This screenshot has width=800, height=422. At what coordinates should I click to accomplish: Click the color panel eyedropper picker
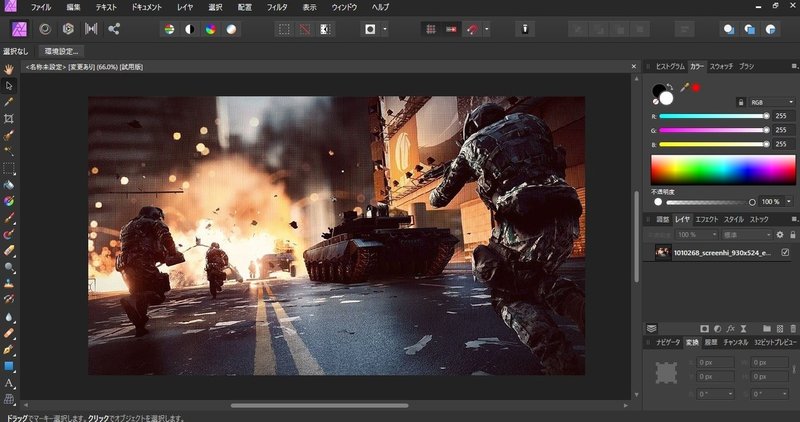[685, 87]
